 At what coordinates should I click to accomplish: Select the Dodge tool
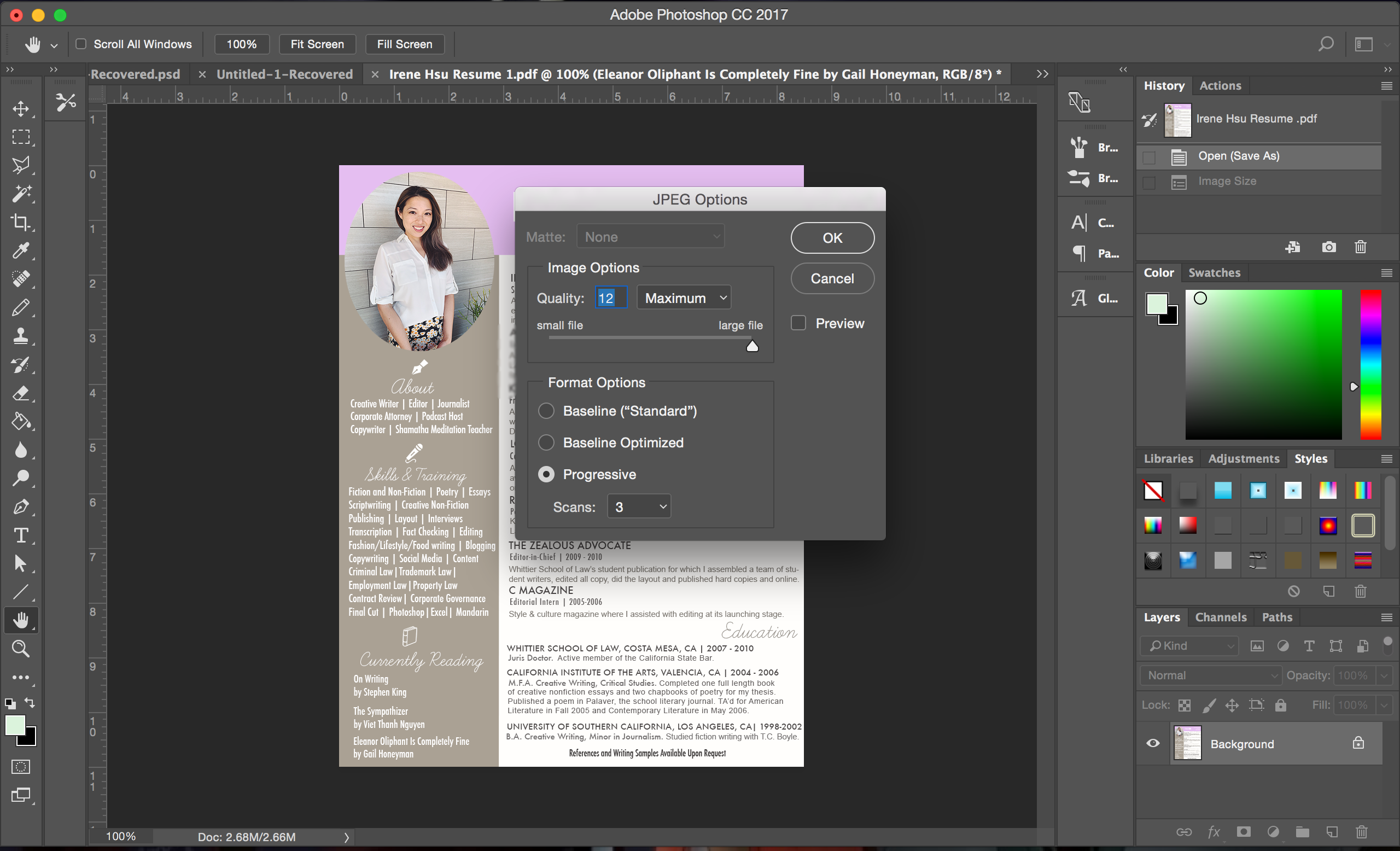point(21,478)
